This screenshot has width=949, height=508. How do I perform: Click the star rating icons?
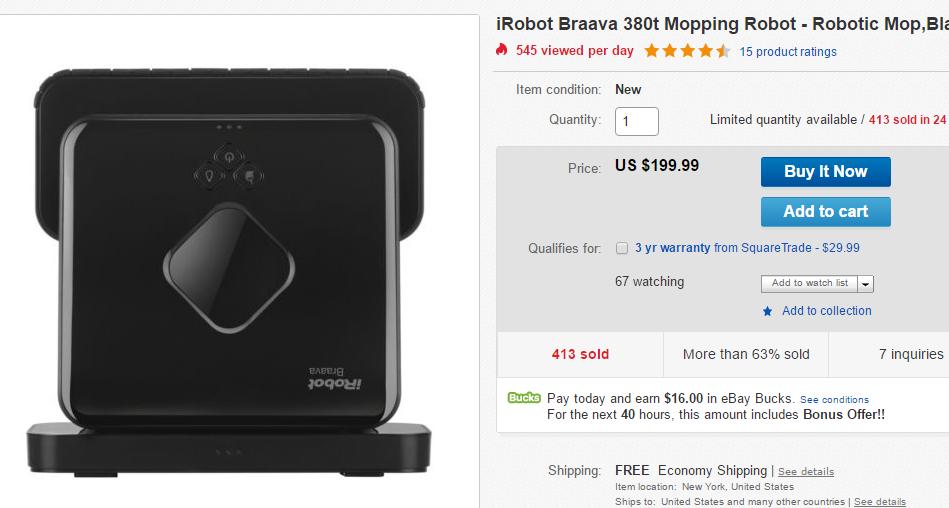tap(687, 51)
